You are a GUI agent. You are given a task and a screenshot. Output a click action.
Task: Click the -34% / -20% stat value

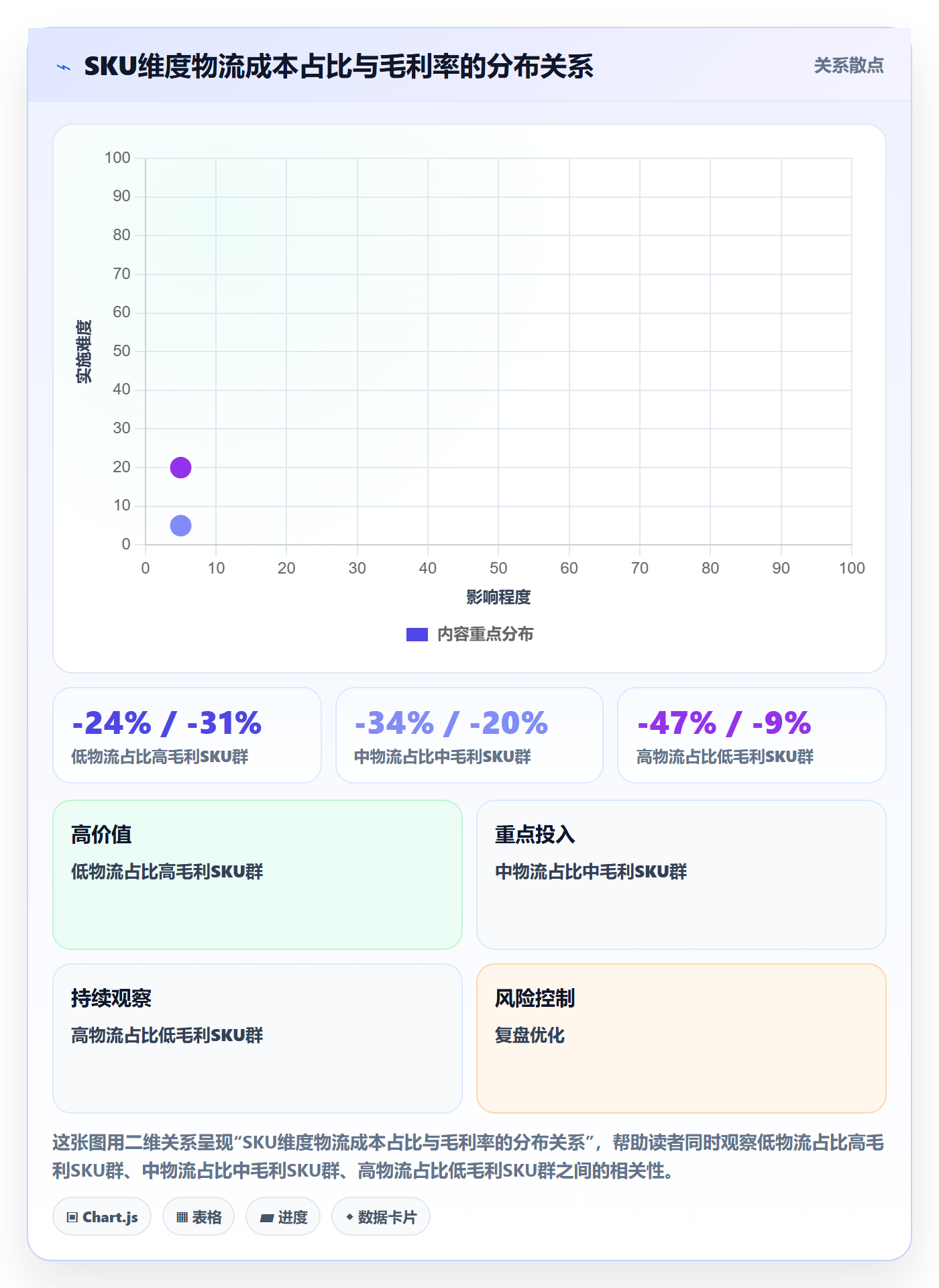[x=451, y=723]
